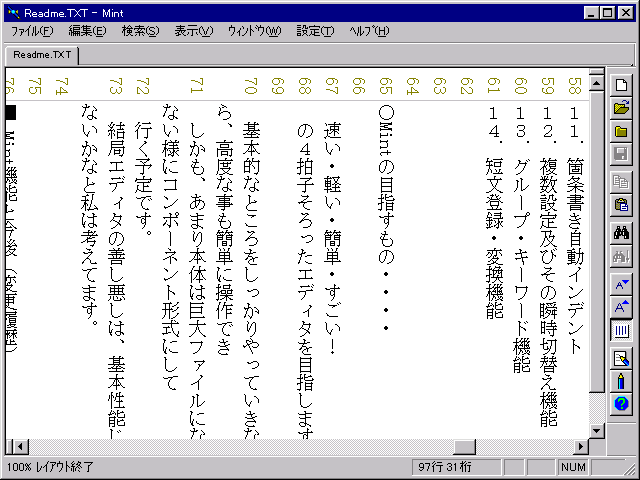Click the line 14. 短文登録・変換機能
Viewport: 640px width, 480px height.
coord(494,212)
